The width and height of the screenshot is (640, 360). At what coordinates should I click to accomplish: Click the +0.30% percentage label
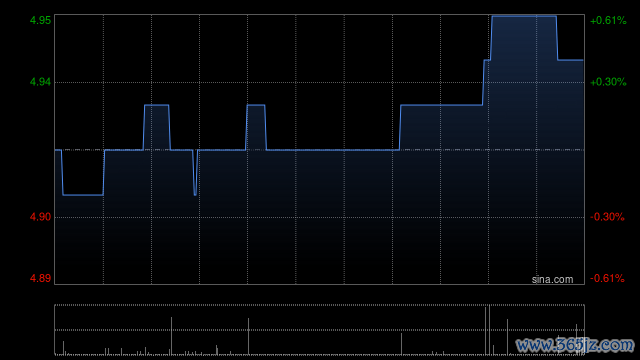tap(608, 82)
